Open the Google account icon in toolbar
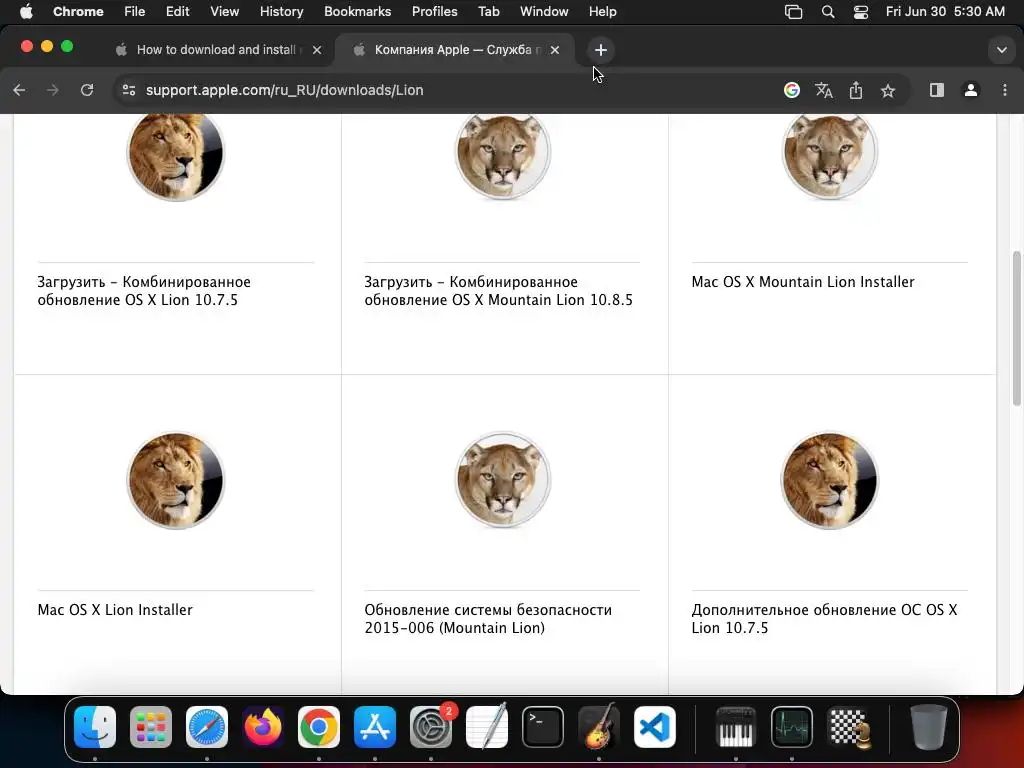 click(792, 90)
